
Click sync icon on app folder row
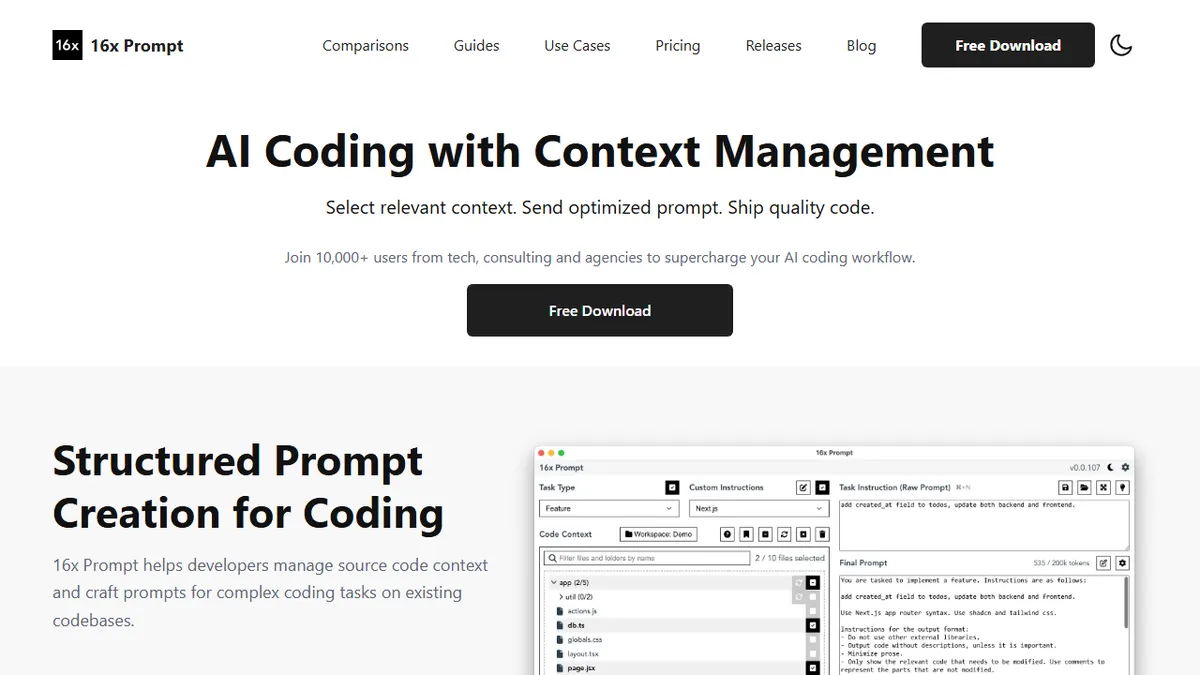tap(799, 582)
